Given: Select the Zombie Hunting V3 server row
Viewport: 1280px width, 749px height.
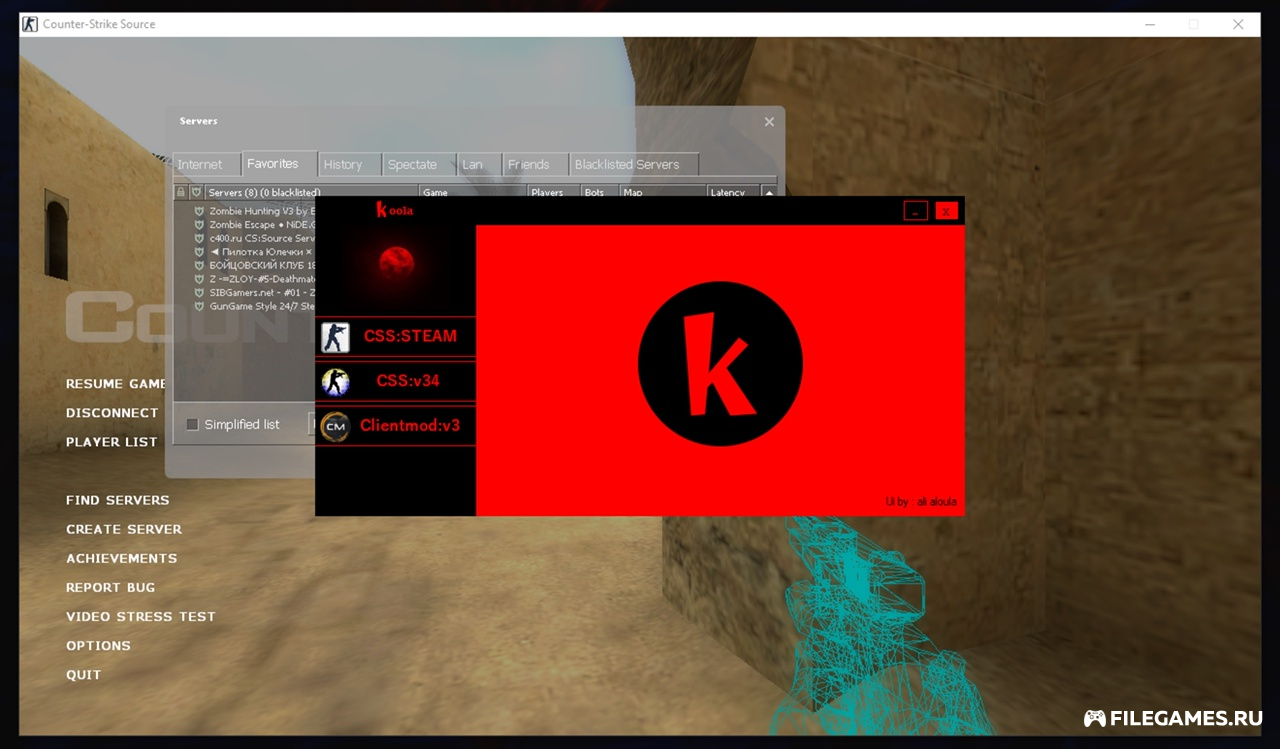Looking at the screenshot, I should tap(246, 211).
